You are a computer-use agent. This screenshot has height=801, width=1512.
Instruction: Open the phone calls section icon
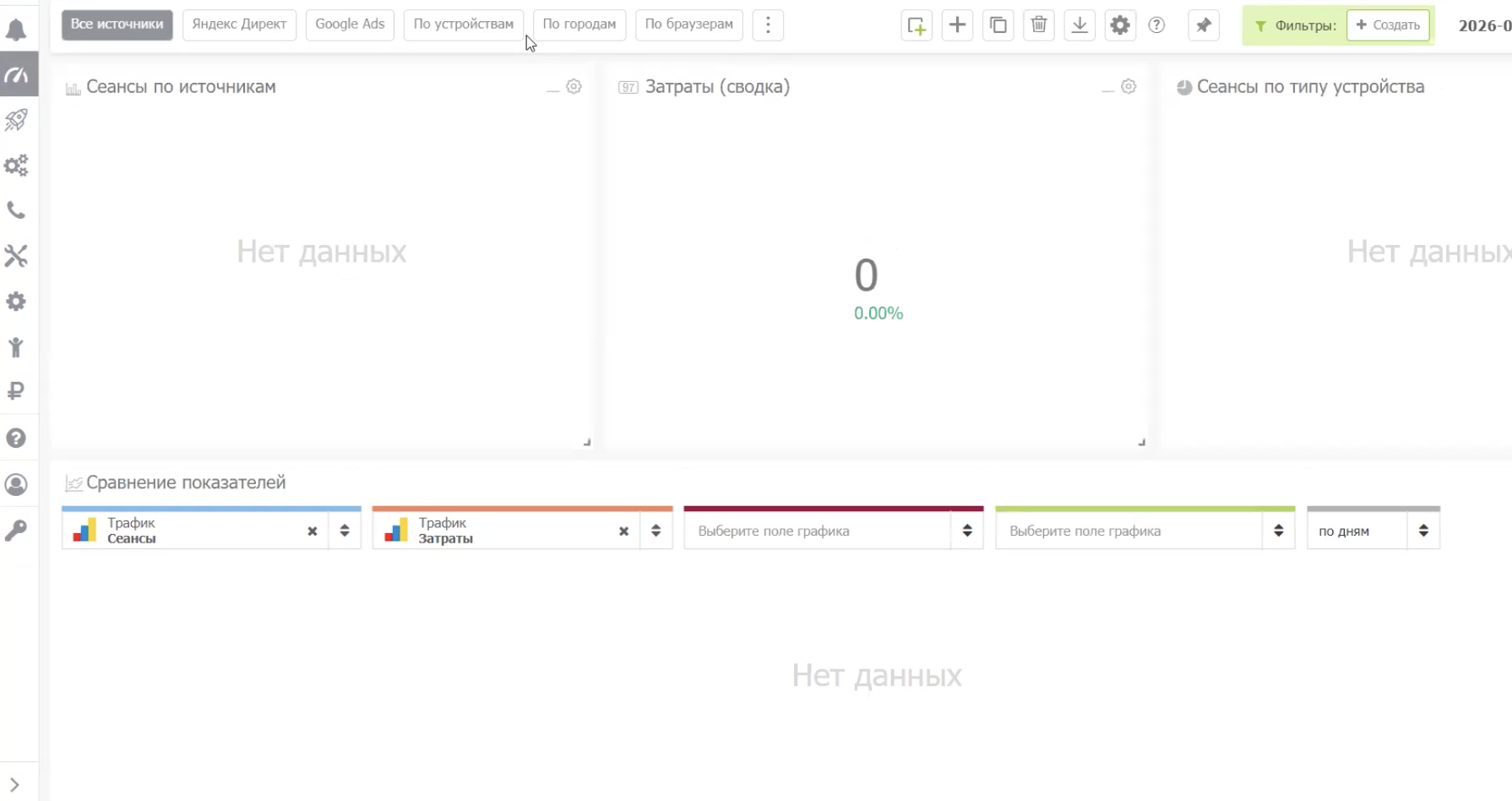click(x=16, y=210)
